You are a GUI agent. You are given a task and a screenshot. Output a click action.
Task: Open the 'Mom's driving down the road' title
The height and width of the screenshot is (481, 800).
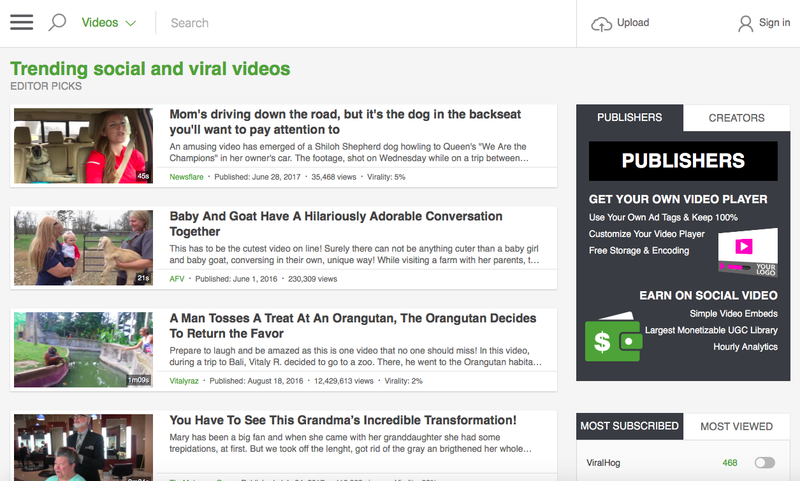click(x=345, y=122)
